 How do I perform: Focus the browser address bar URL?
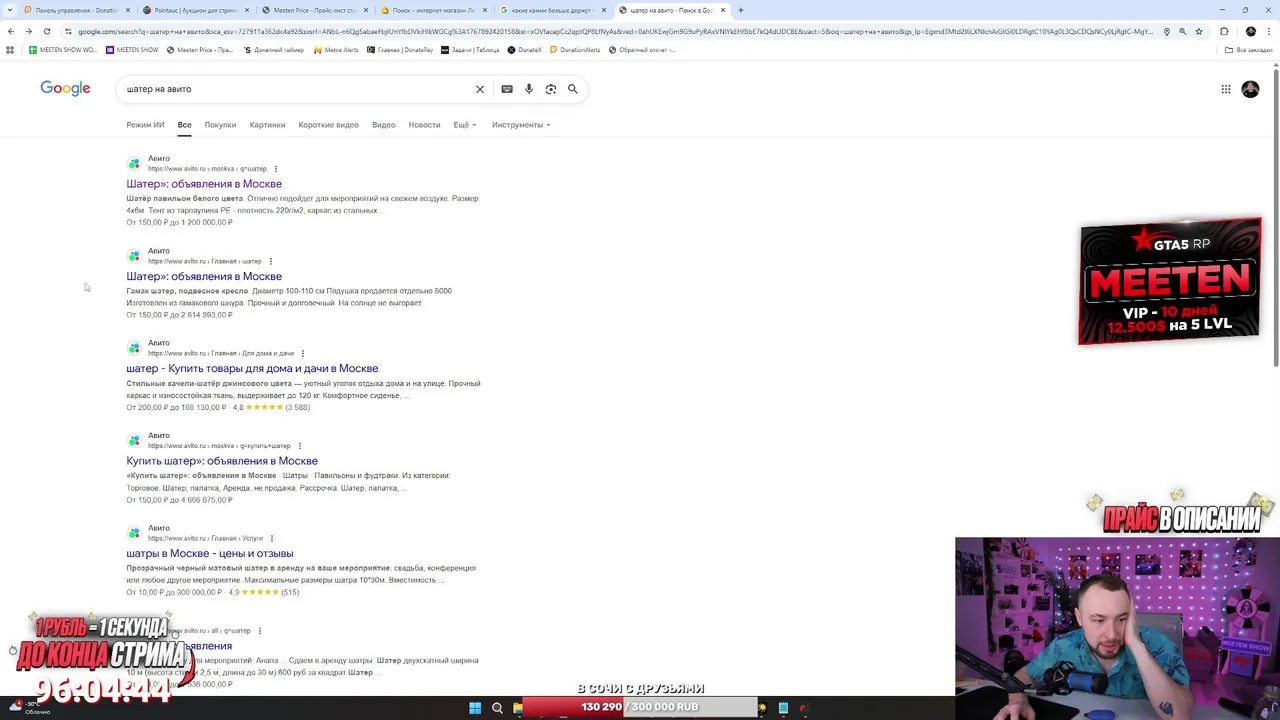615,31
